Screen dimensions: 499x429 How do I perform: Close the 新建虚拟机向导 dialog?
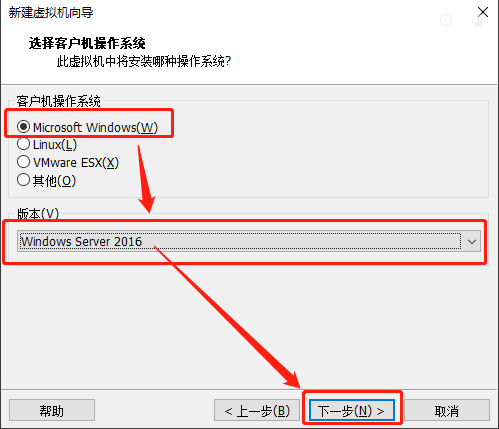pos(483,12)
